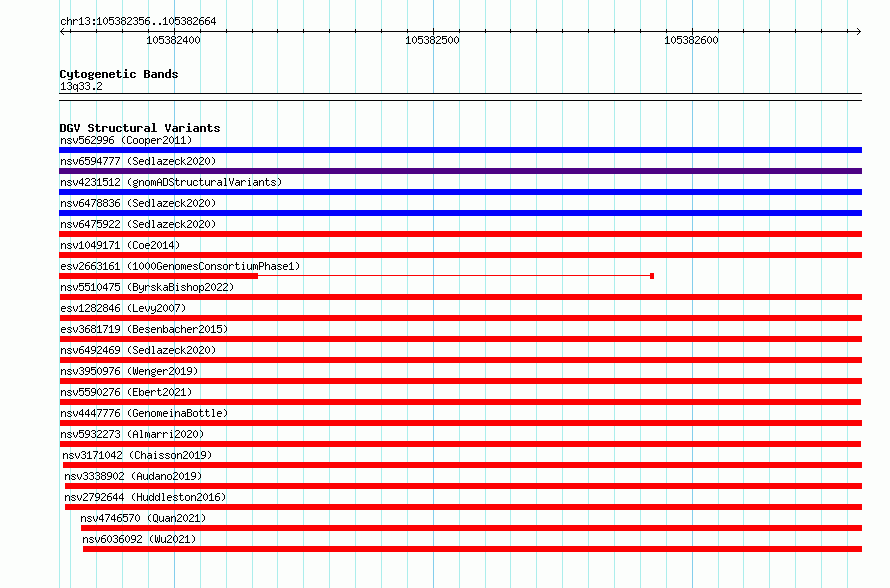Click the esv2663161 1000GenomesConsortiumPhase1 label
890x588 pixels.
click(x=180, y=266)
